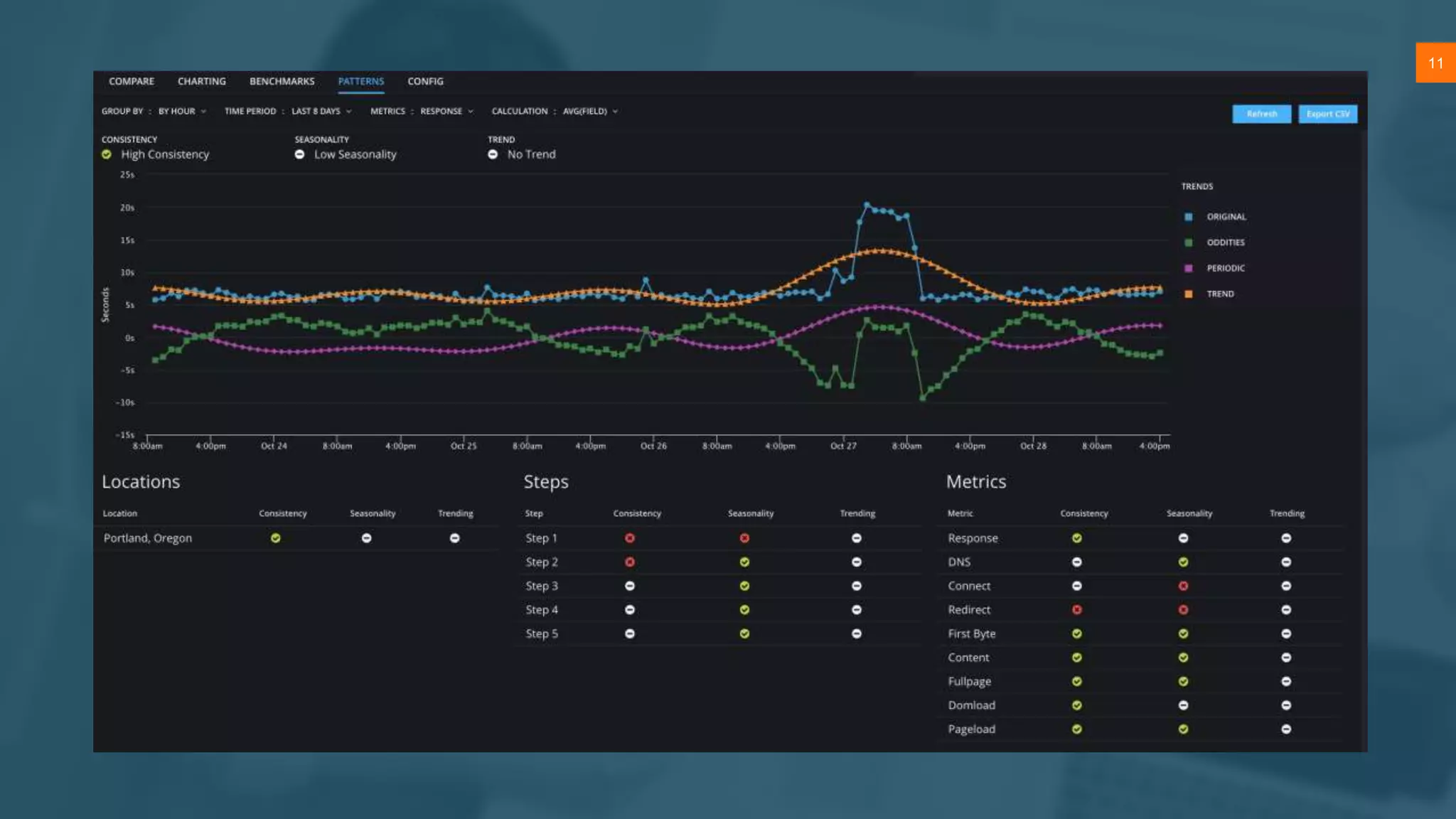Switch to the Charting tab
This screenshot has height=819, width=1456.
tap(201, 82)
